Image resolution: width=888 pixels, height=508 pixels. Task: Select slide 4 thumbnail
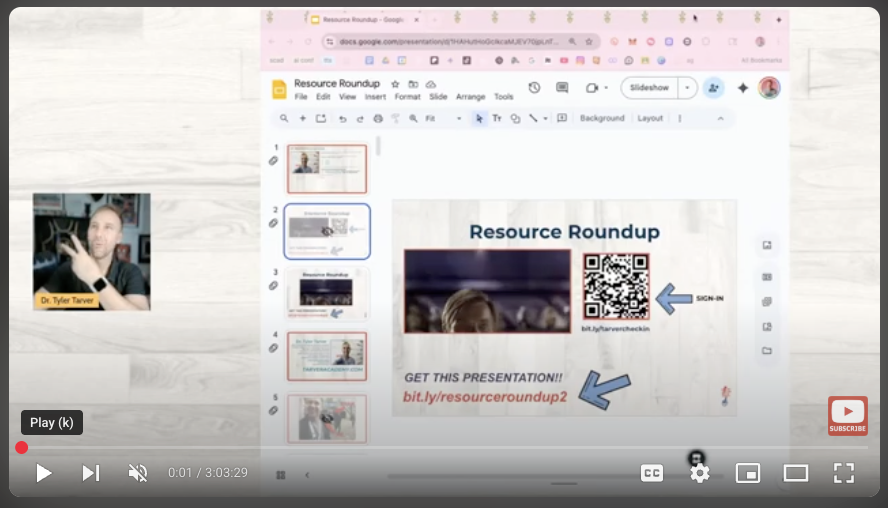click(327, 356)
